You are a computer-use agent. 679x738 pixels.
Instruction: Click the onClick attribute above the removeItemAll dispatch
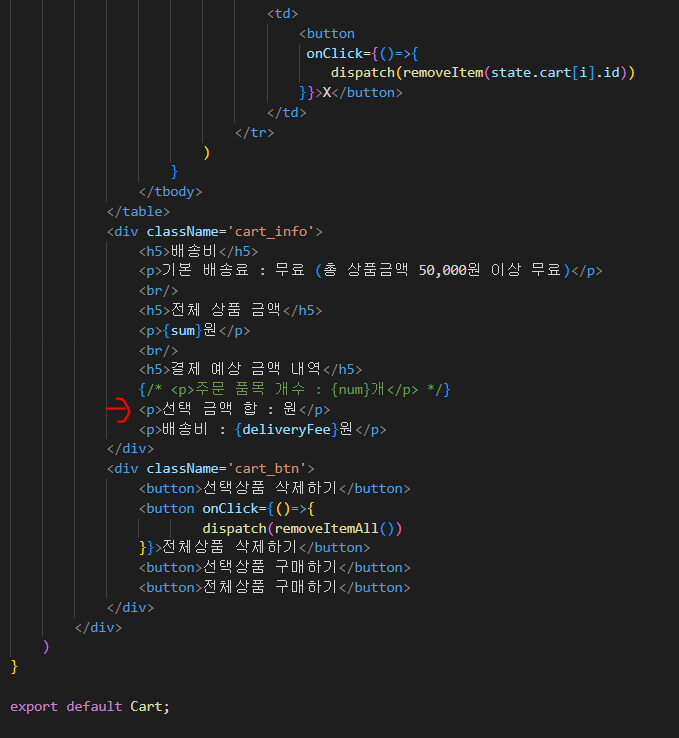point(231,509)
